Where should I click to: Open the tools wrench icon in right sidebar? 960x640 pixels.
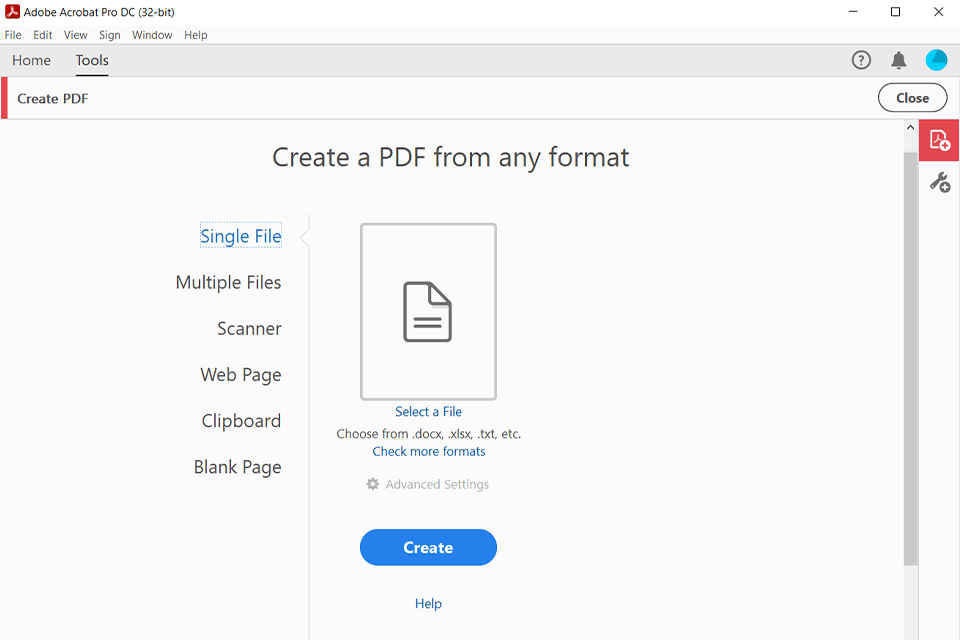point(938,181)
